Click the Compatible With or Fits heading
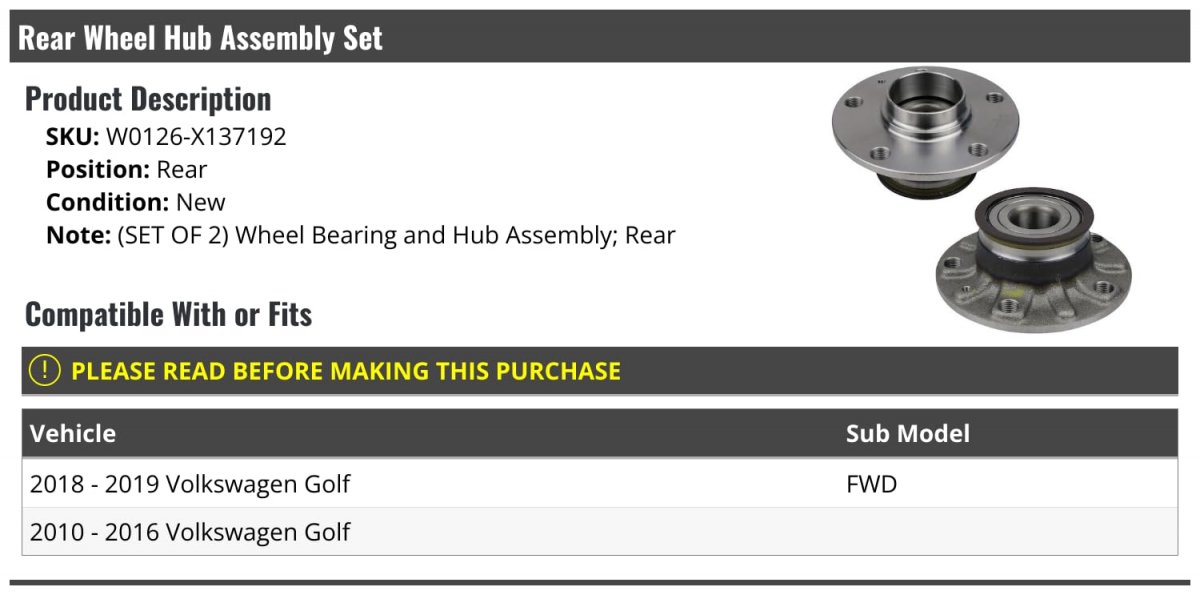The height and width of the screenshot is (595, 1200). pyautogui.click(x=168, y=315)
